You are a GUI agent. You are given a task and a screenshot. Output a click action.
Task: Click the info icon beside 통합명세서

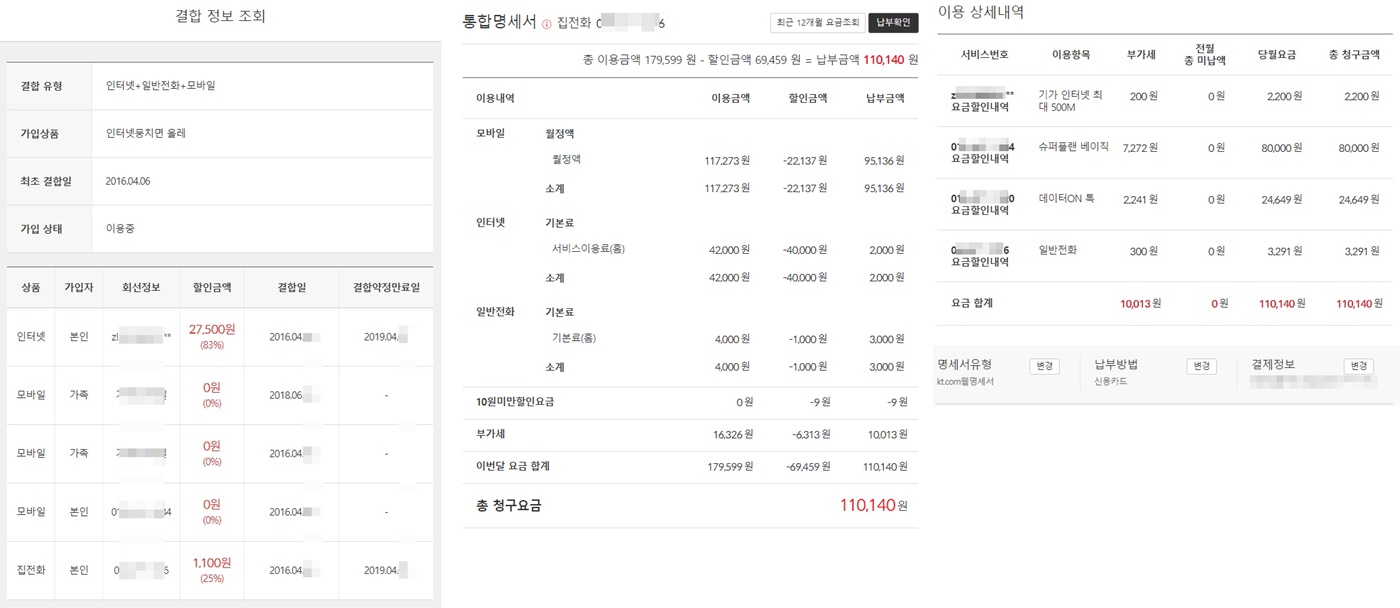click(547, 24)
